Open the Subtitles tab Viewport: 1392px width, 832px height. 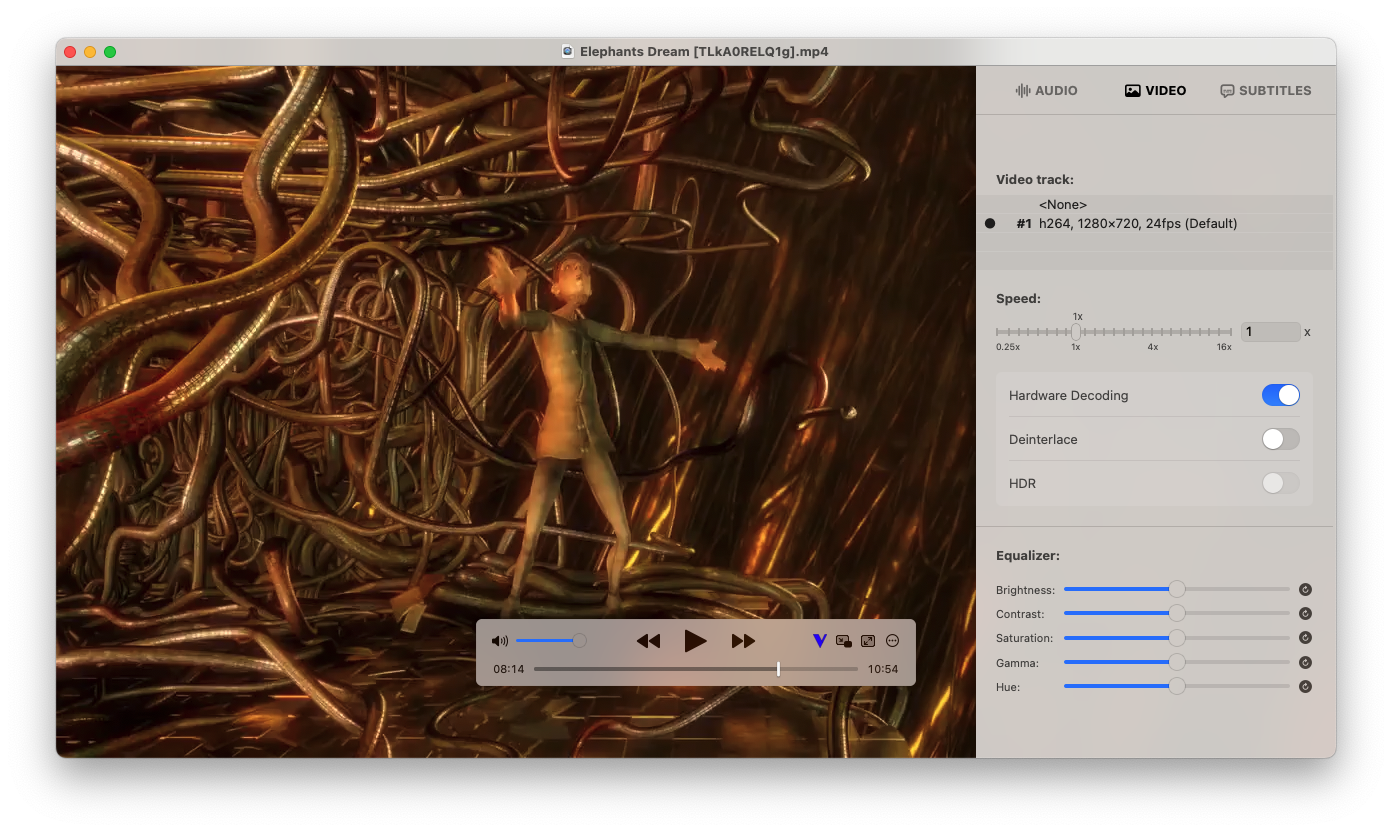click(1265, 90)
